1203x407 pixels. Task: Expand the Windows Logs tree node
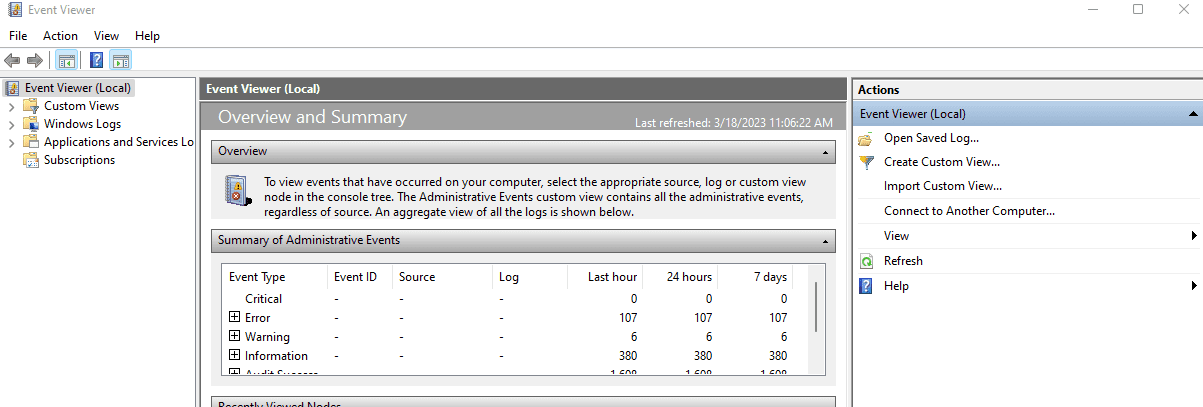[11, 124]
